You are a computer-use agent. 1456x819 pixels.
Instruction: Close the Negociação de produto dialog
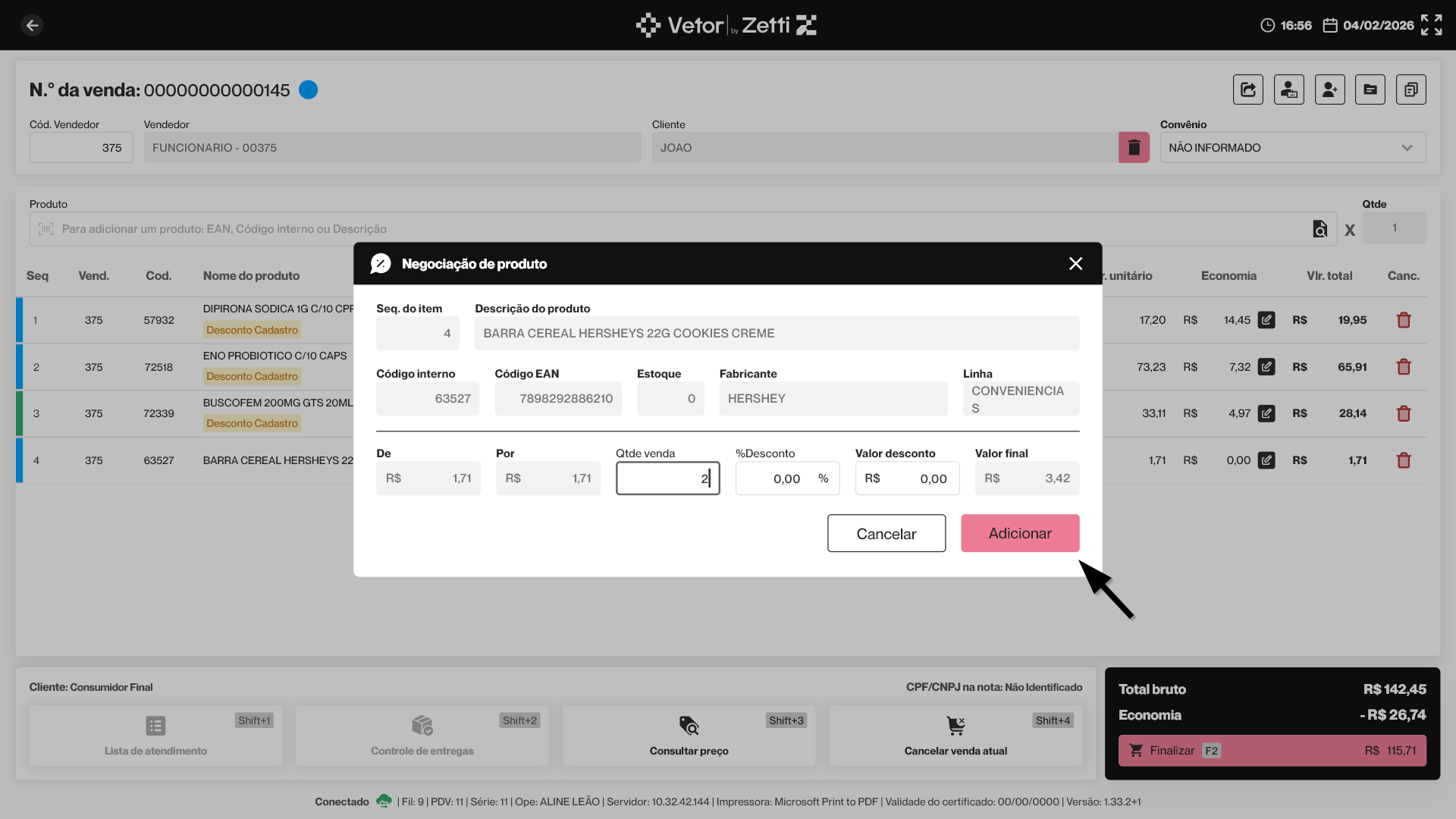point(1075,263)
